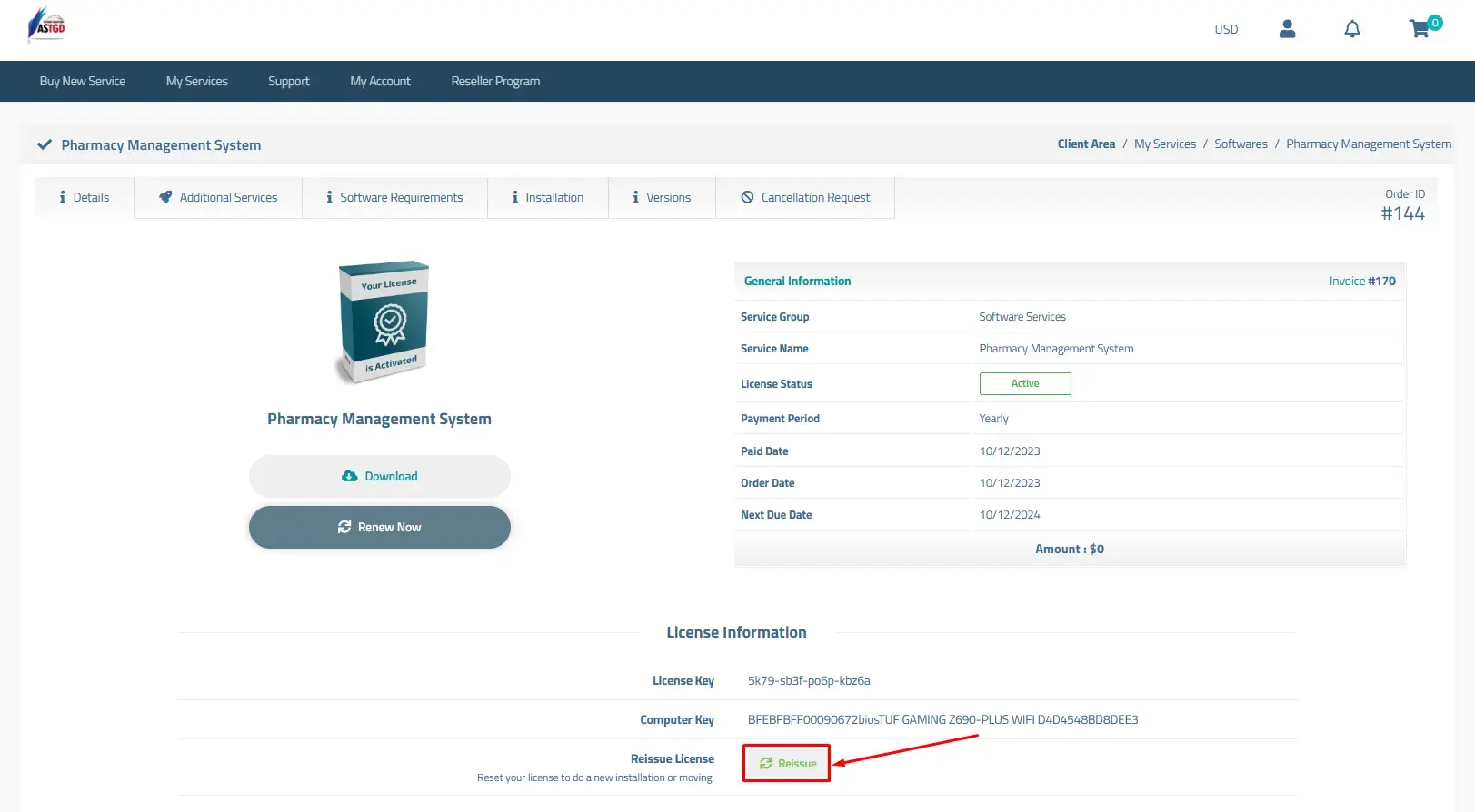Image resolution: width=1475 pixels, height=812 pixels.
Task: Click the Reissue License label
Action: tap(673, 758)
